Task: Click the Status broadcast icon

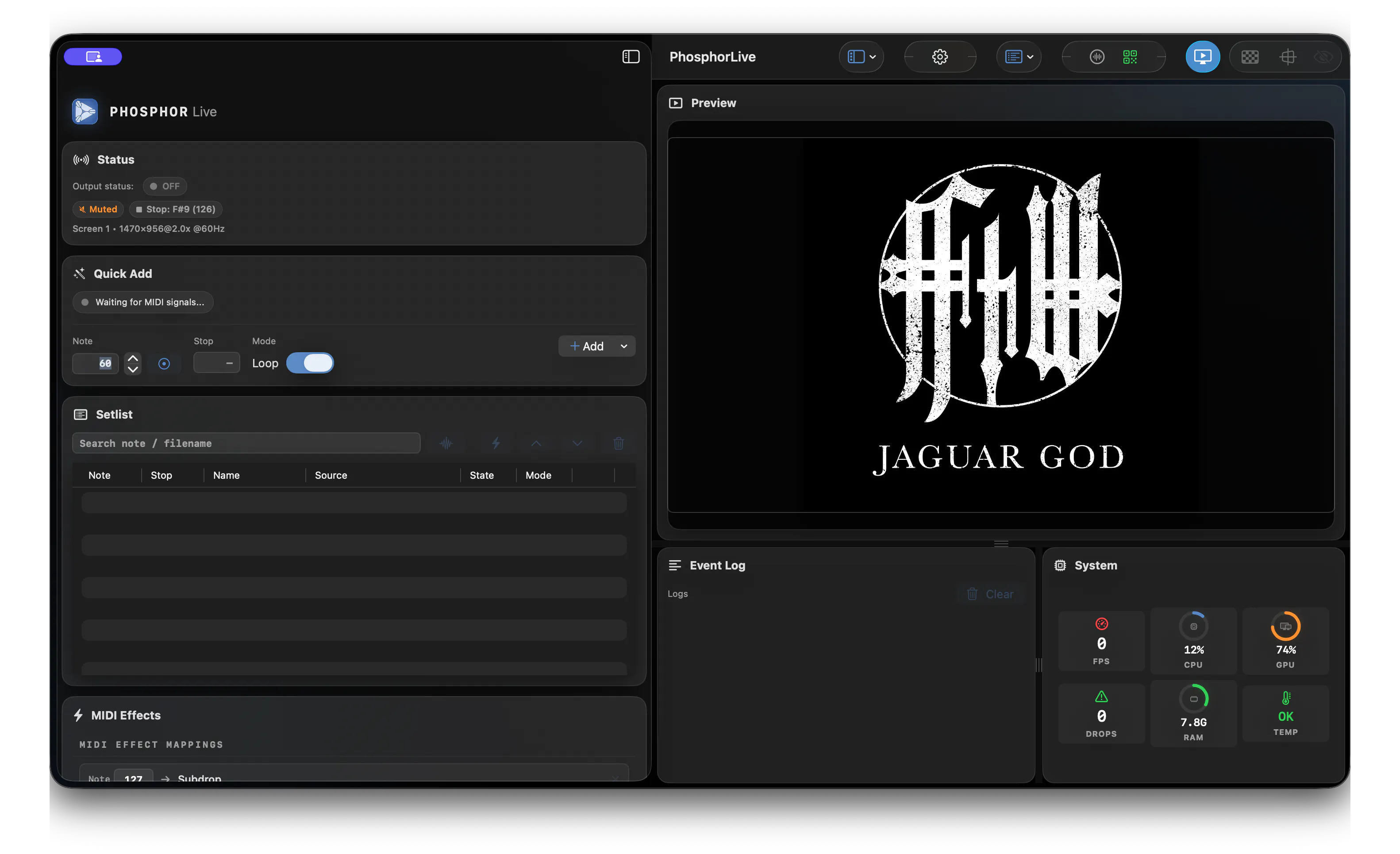Action: click(81, 160)
